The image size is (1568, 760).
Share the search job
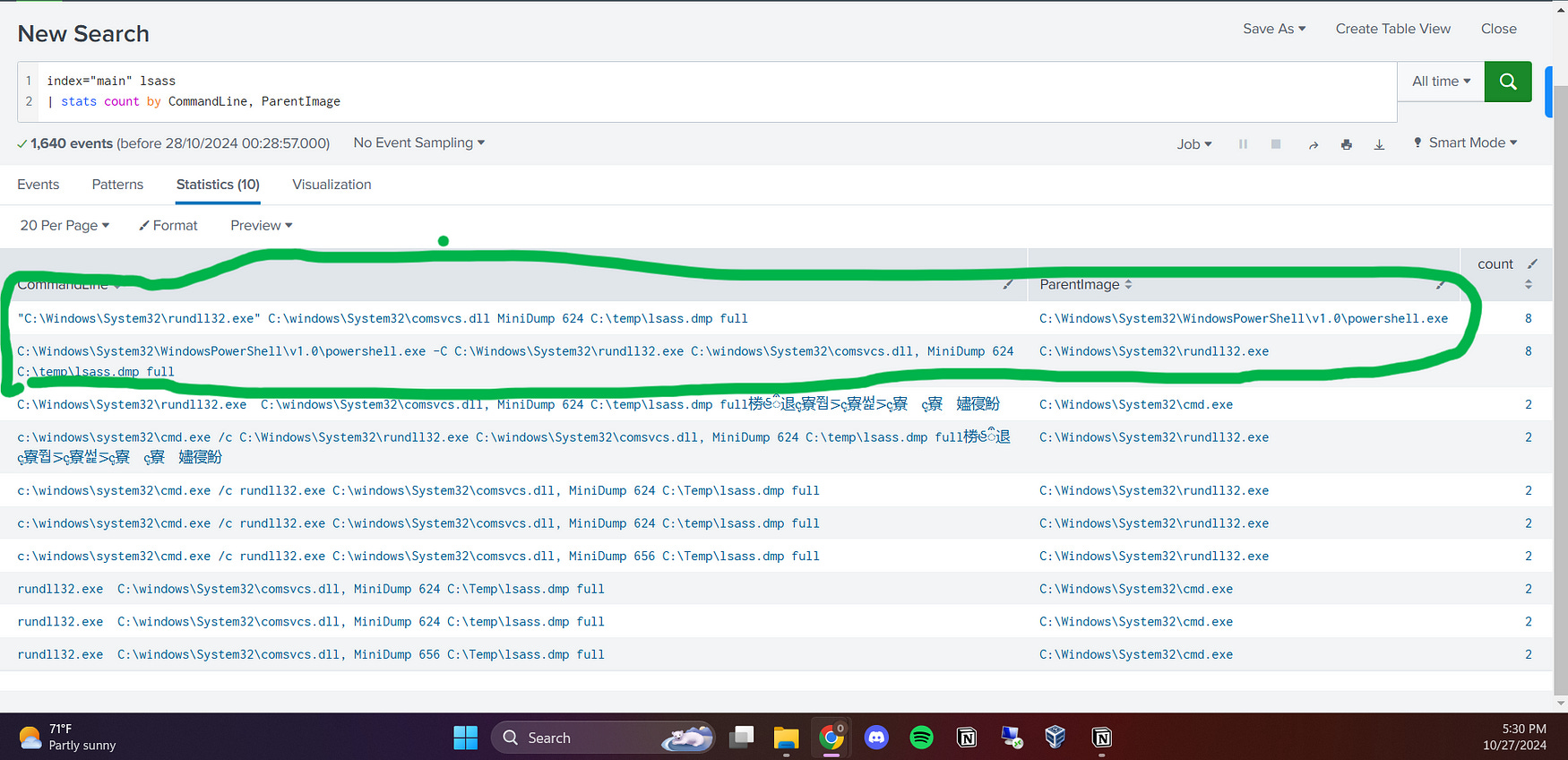(x=1314, y=144)
